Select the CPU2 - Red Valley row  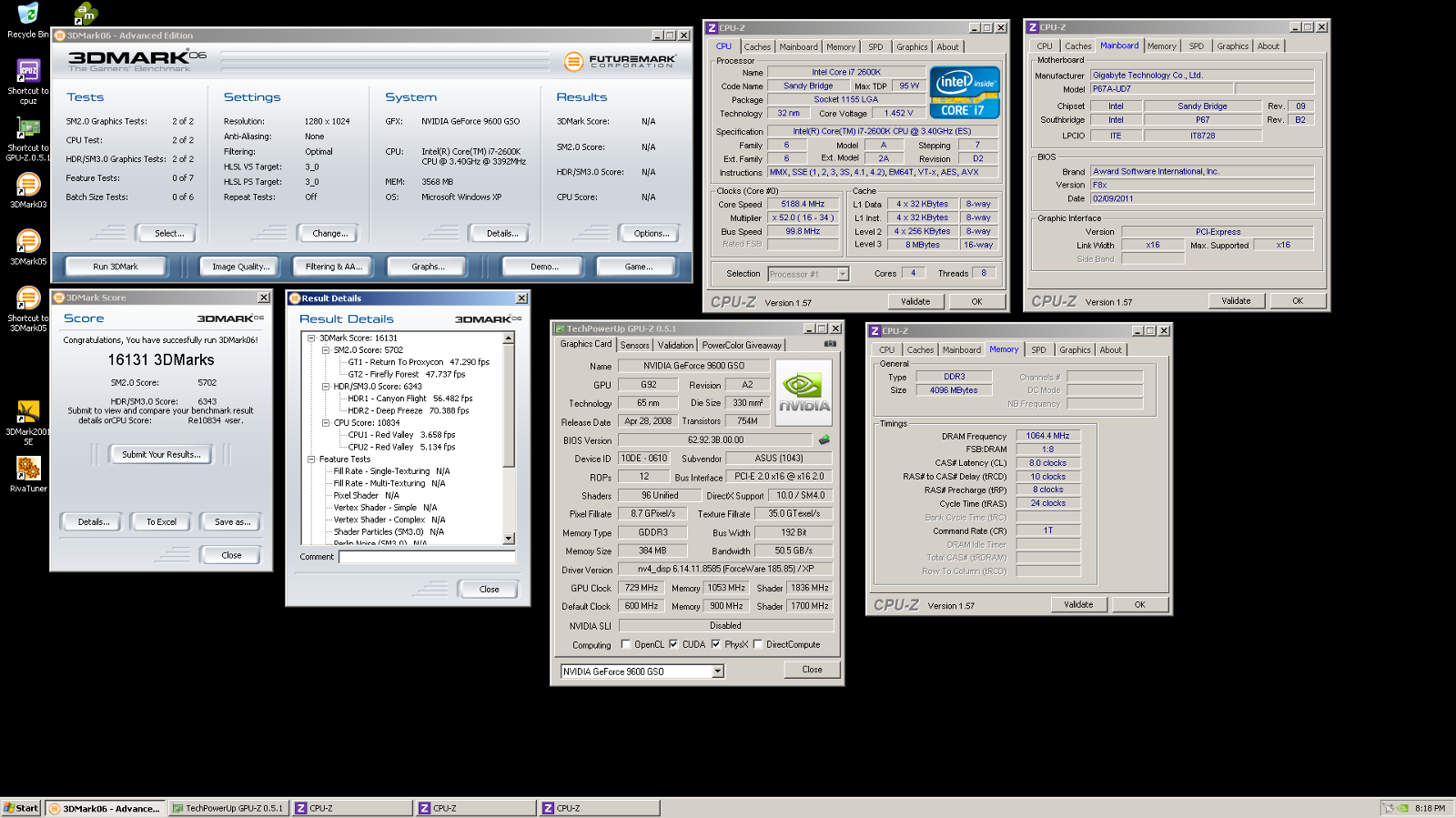(x=401, y=447)
